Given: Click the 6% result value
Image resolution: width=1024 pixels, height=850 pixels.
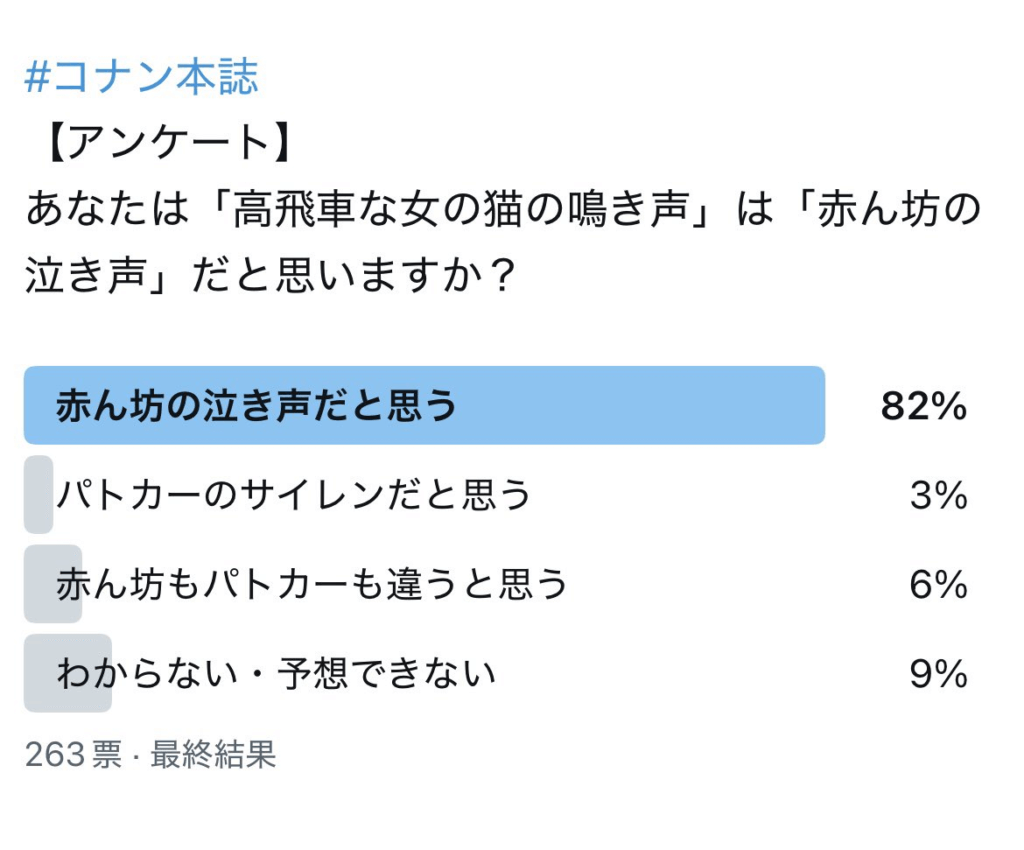Looking at the screenshot, I should [938, 584].
